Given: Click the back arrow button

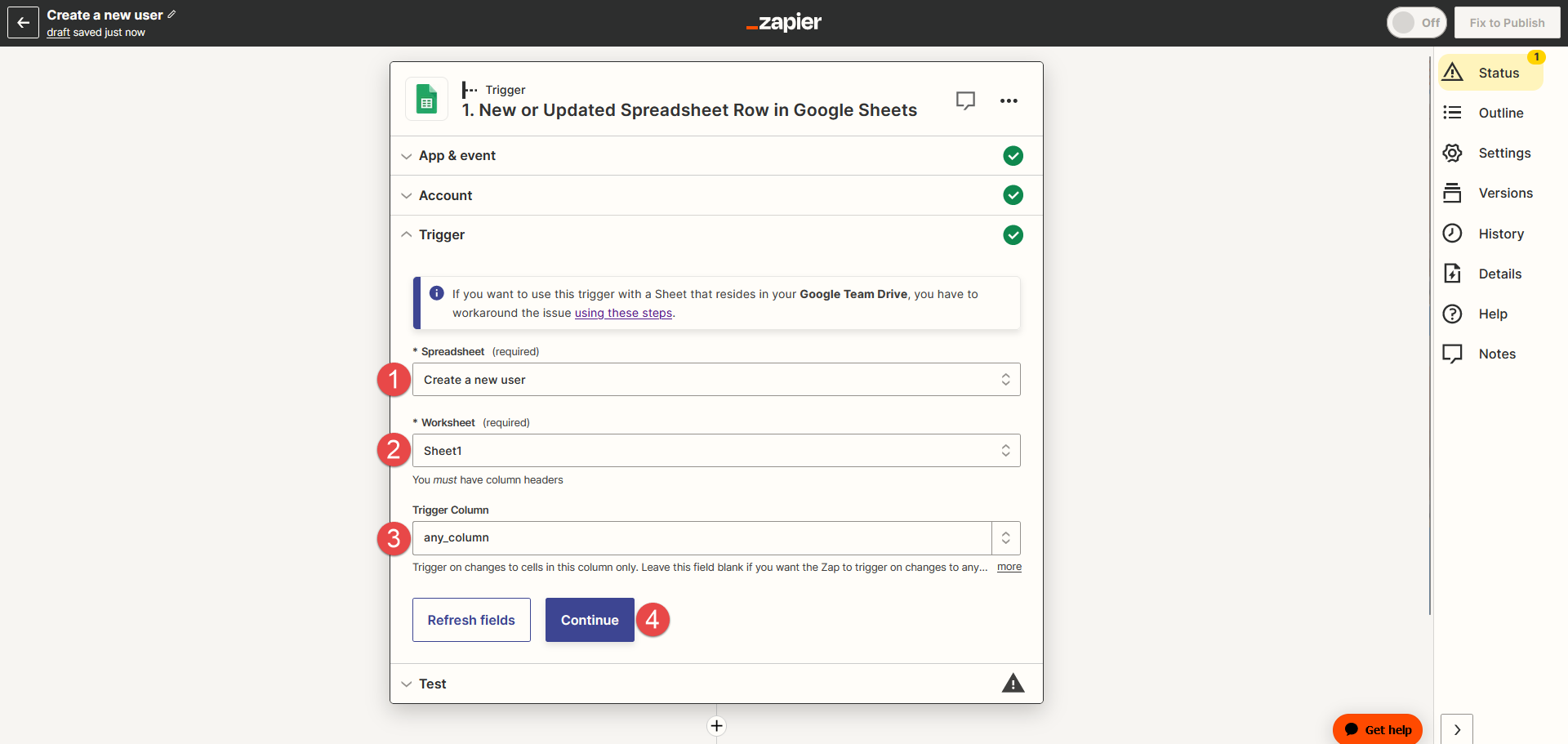Looking at the screenshot, I should (x=23, y=23).
